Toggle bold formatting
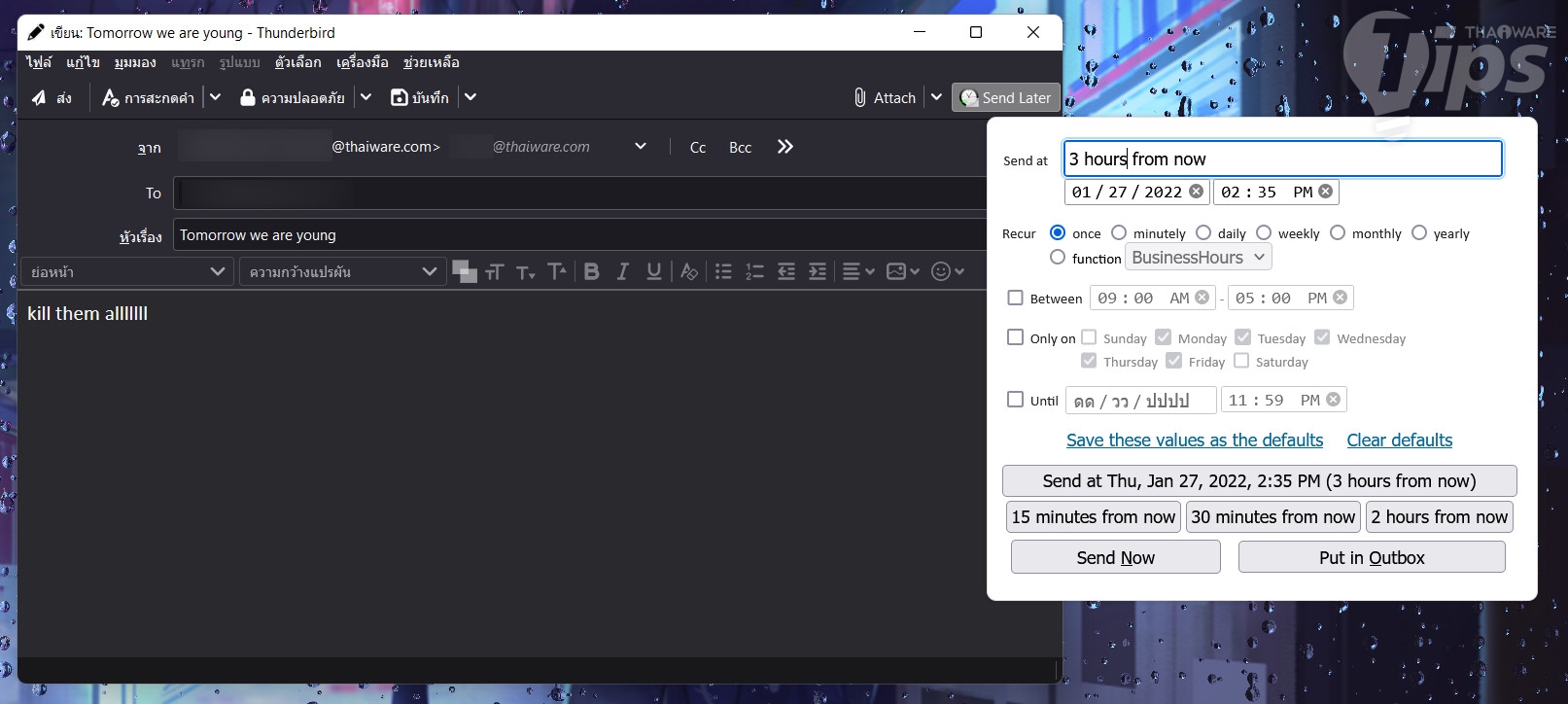1568x704 pixels. [x=591, y=271]
